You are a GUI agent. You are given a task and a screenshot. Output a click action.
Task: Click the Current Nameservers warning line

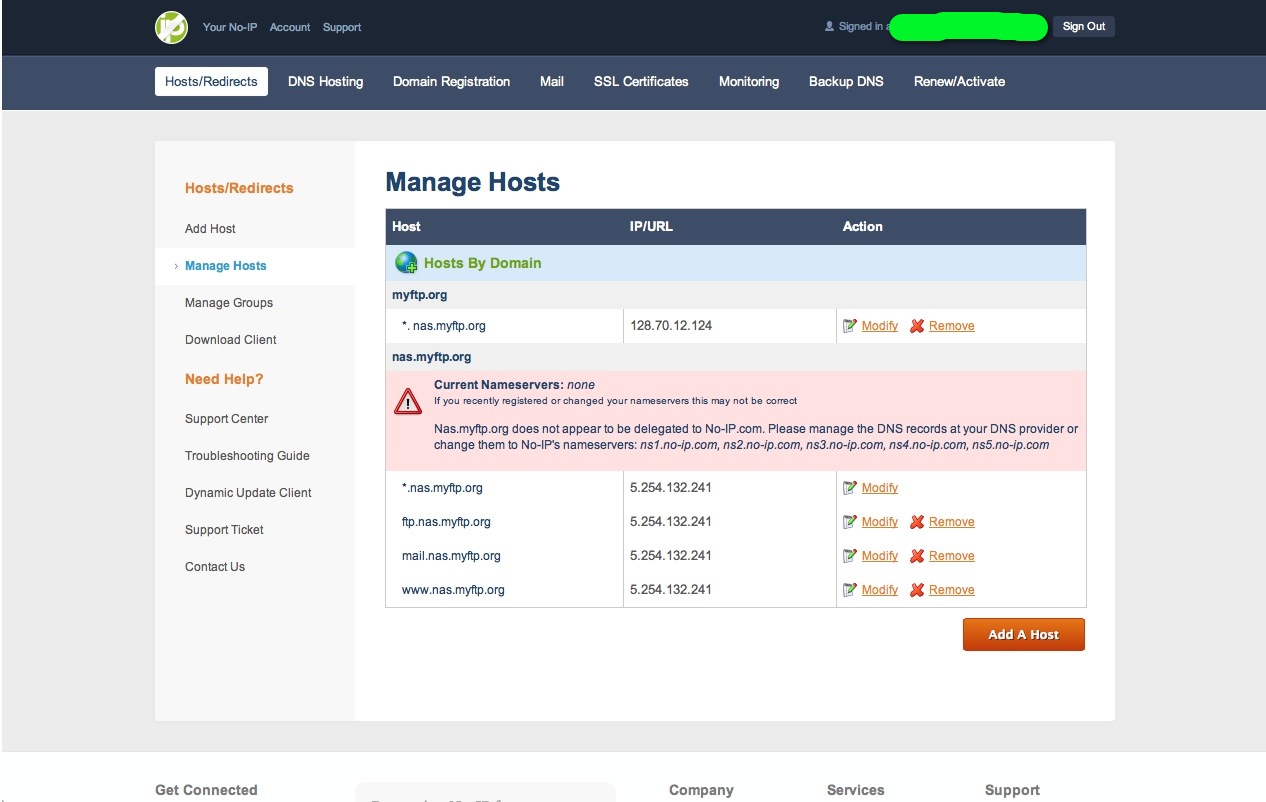click(514, 385)
